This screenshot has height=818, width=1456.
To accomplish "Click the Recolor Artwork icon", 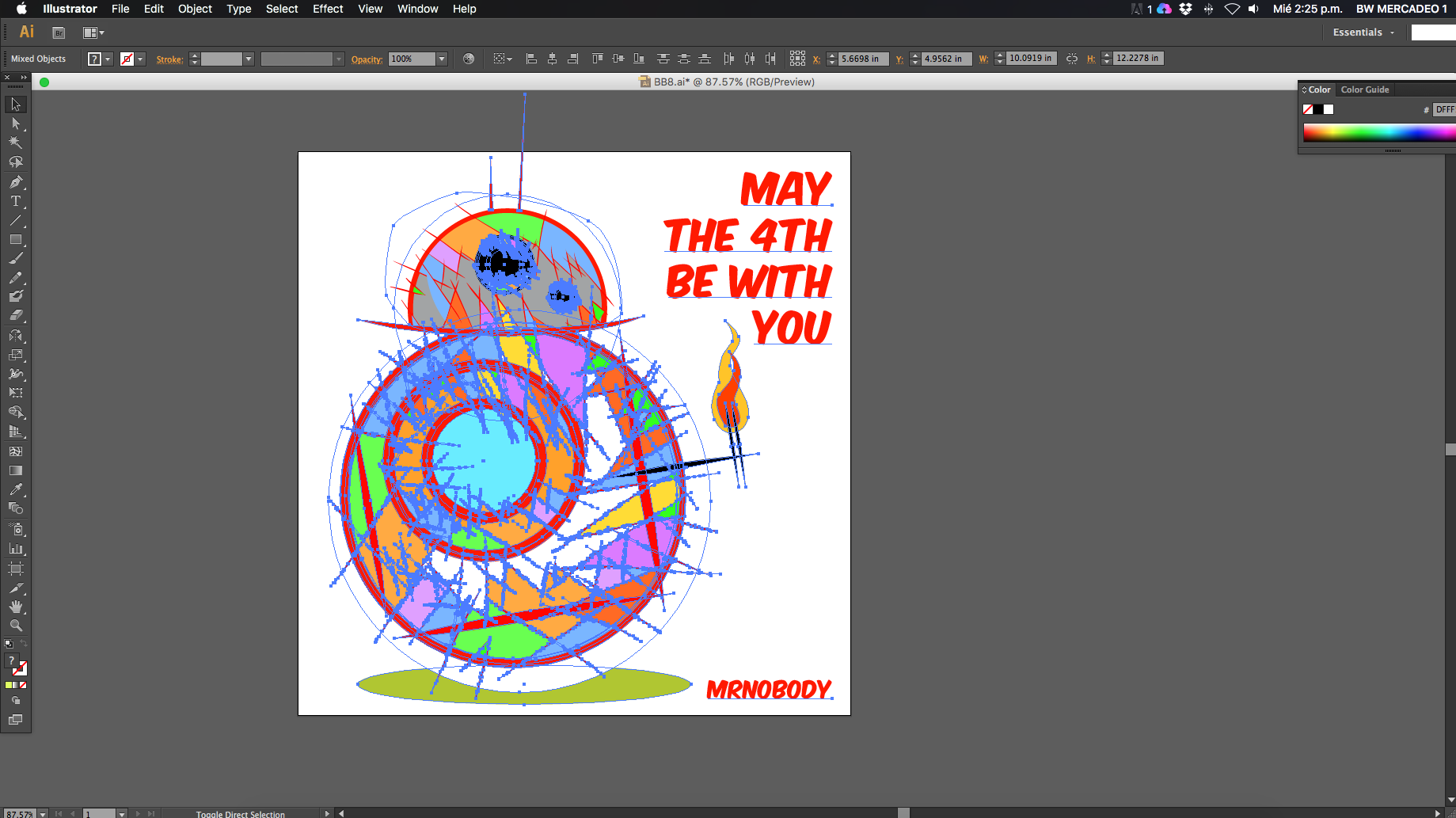I will pos(469,59).
